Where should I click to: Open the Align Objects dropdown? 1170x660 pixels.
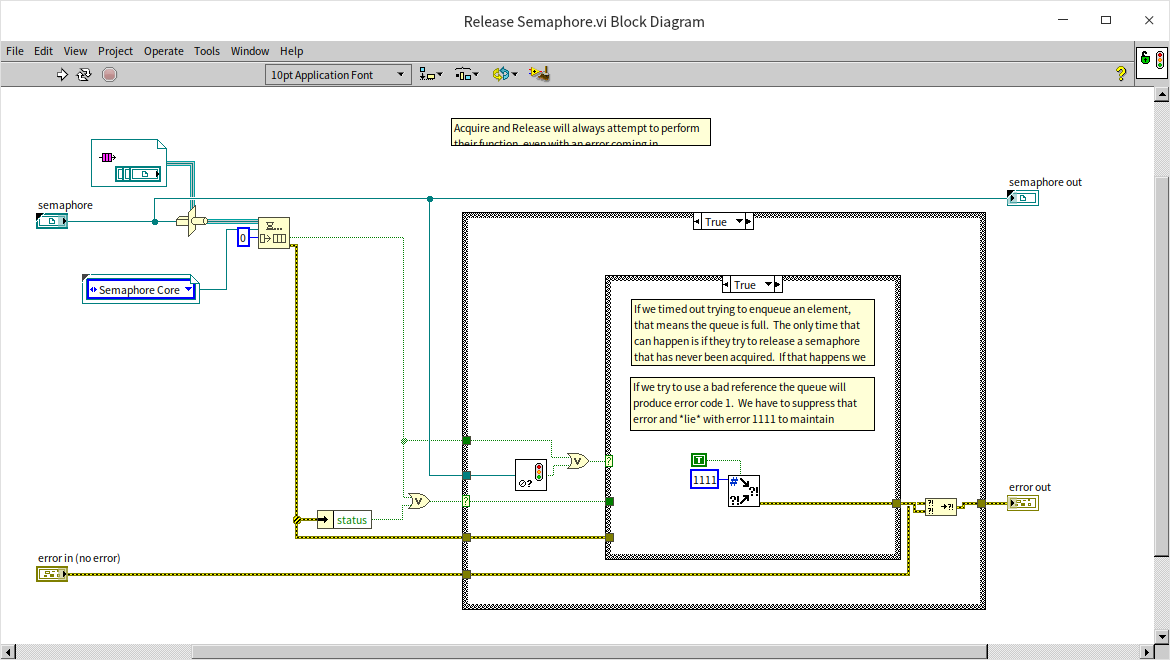pos(431,75)
